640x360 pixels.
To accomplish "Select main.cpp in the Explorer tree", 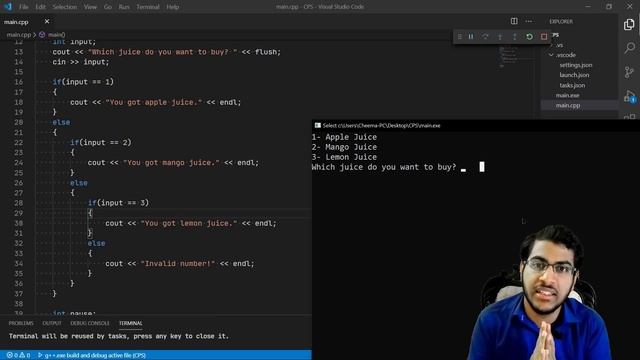I will [568, 105].
